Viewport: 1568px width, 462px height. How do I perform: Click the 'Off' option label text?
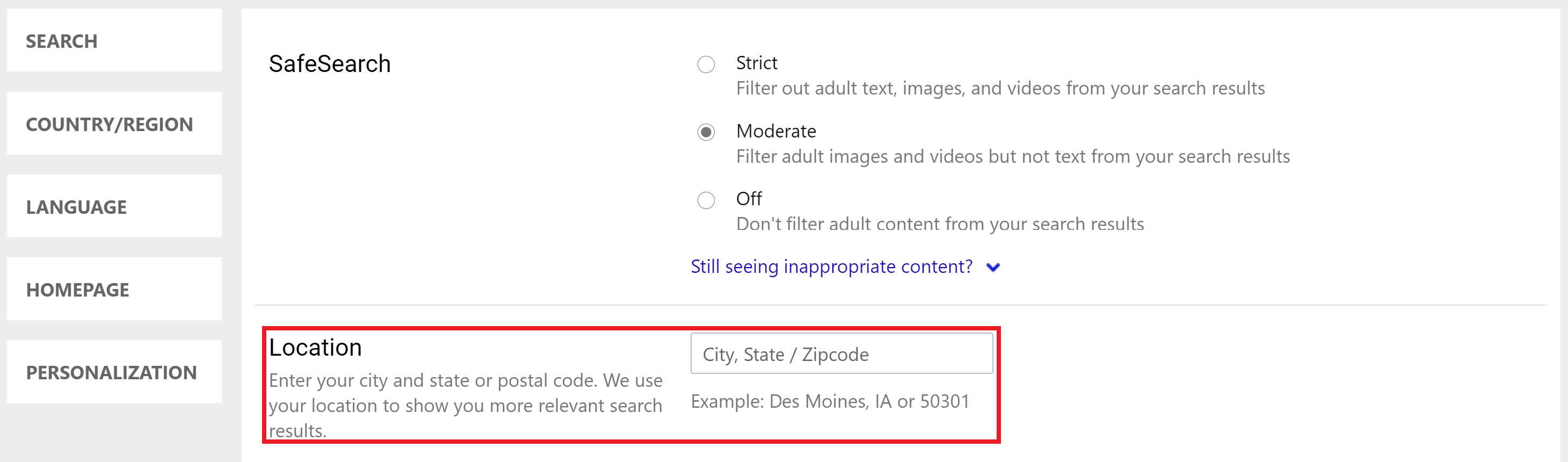point(748,198)
